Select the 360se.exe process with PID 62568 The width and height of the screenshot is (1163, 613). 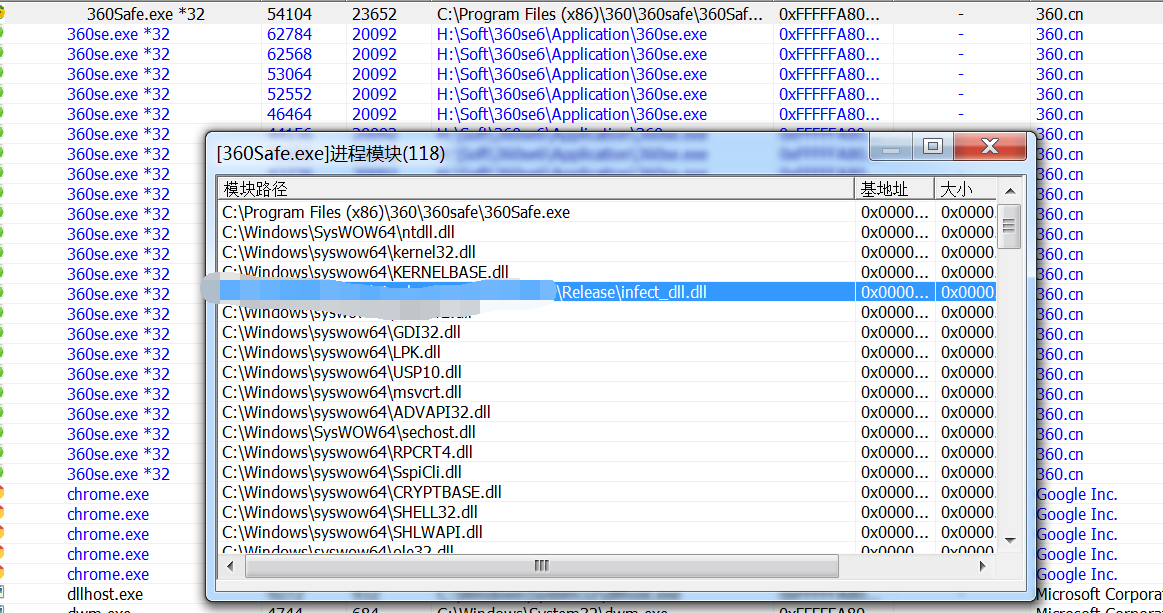118,54
